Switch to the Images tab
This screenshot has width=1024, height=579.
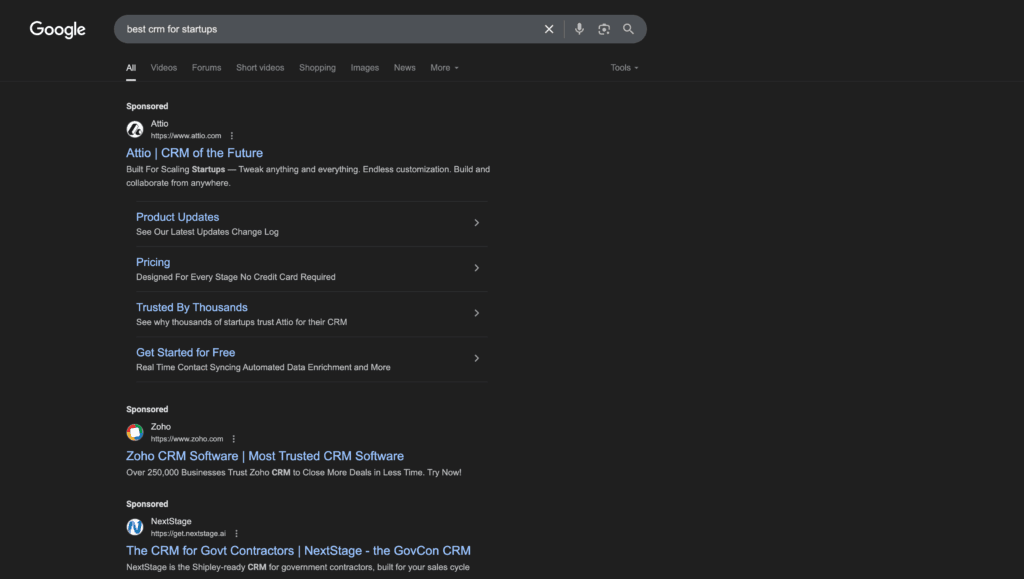coord(364,68)
